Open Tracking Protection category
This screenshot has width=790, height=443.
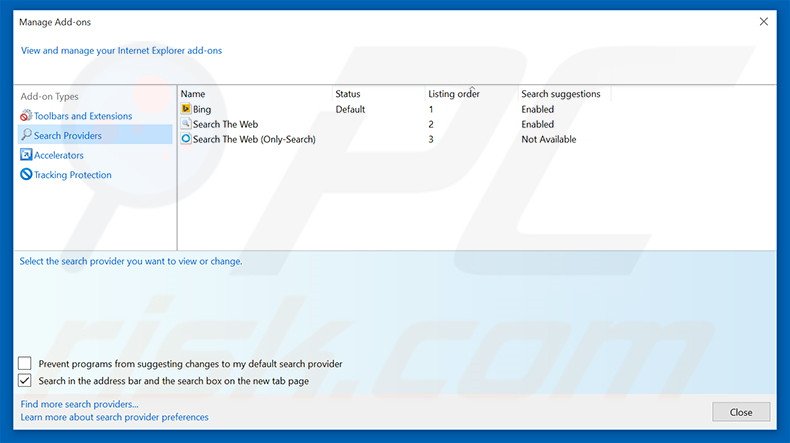pos(73,175)
